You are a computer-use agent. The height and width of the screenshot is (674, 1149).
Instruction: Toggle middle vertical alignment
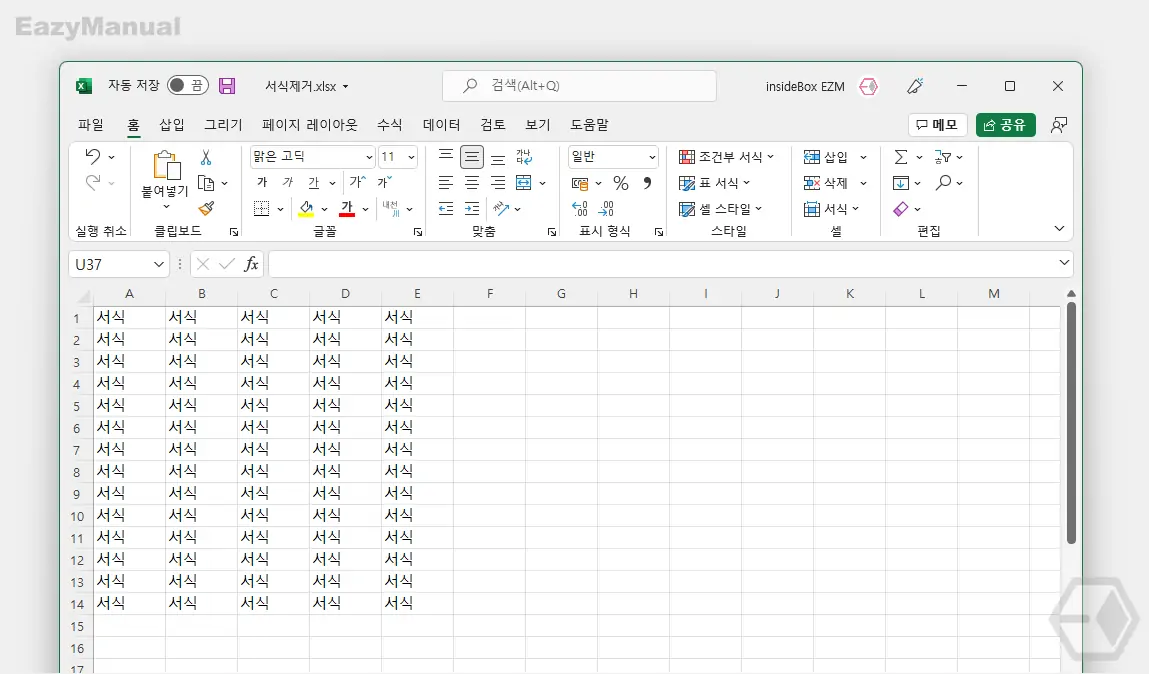(x=472, y=157)
